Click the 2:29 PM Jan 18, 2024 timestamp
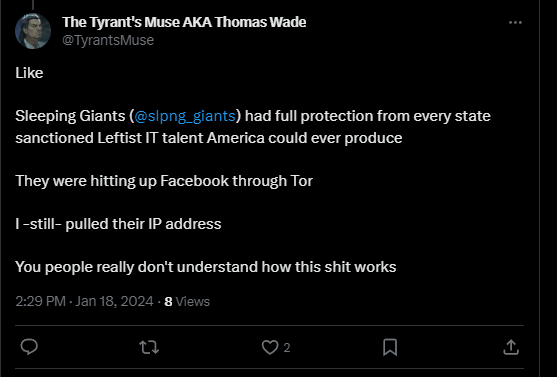 pos(84,301)
